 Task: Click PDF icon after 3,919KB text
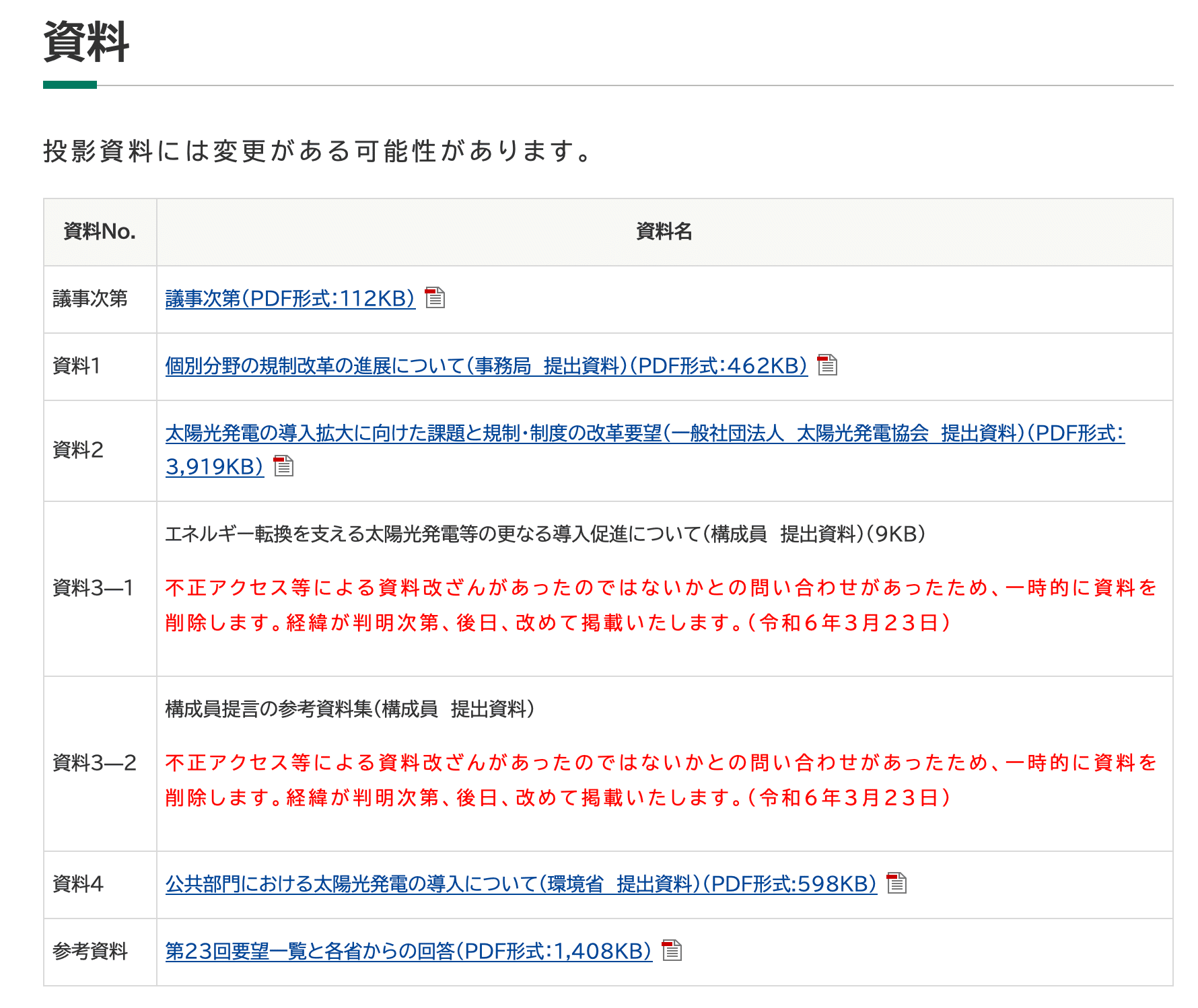pos(284,466)
